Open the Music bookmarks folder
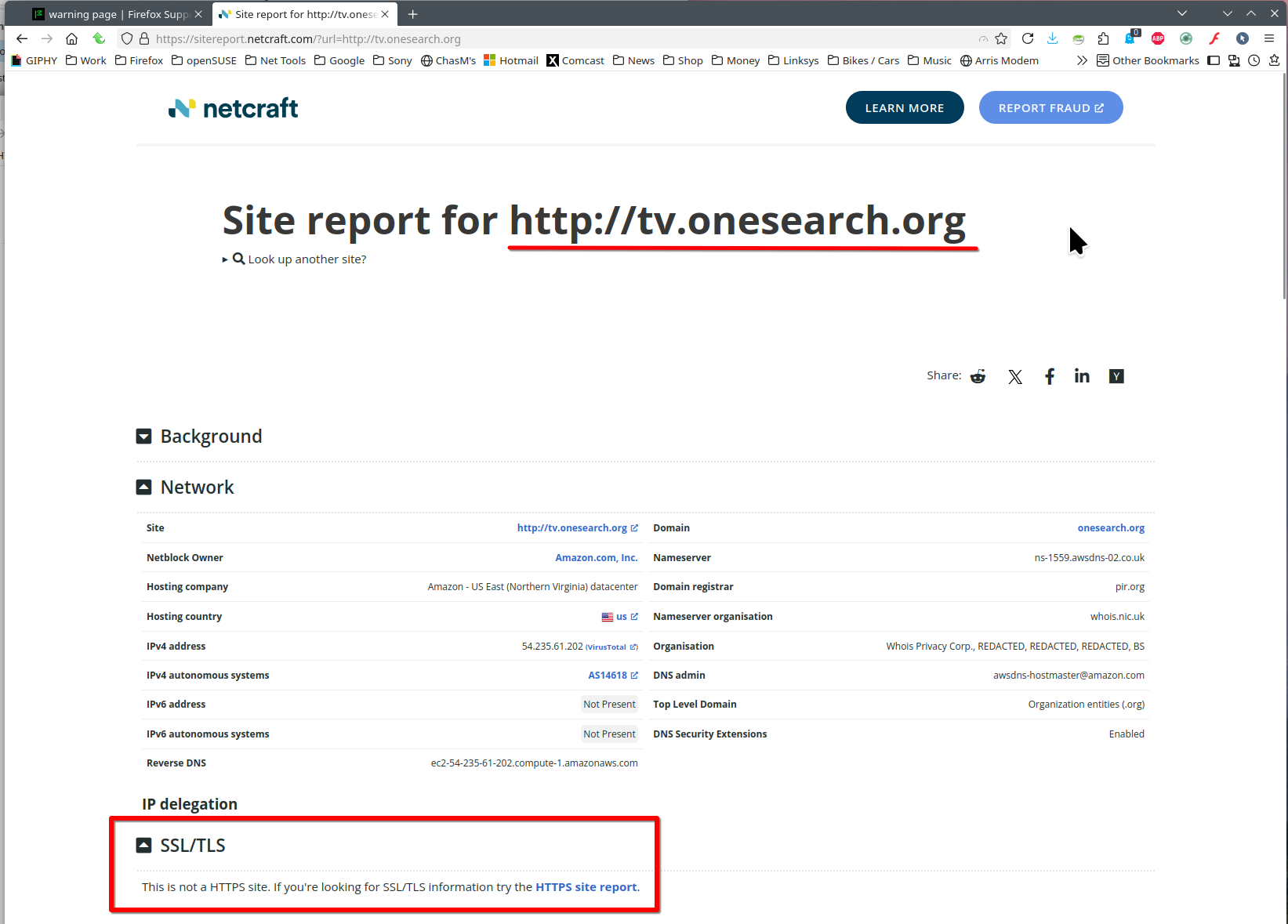1288x924 pixels. (x=930, y=60)
